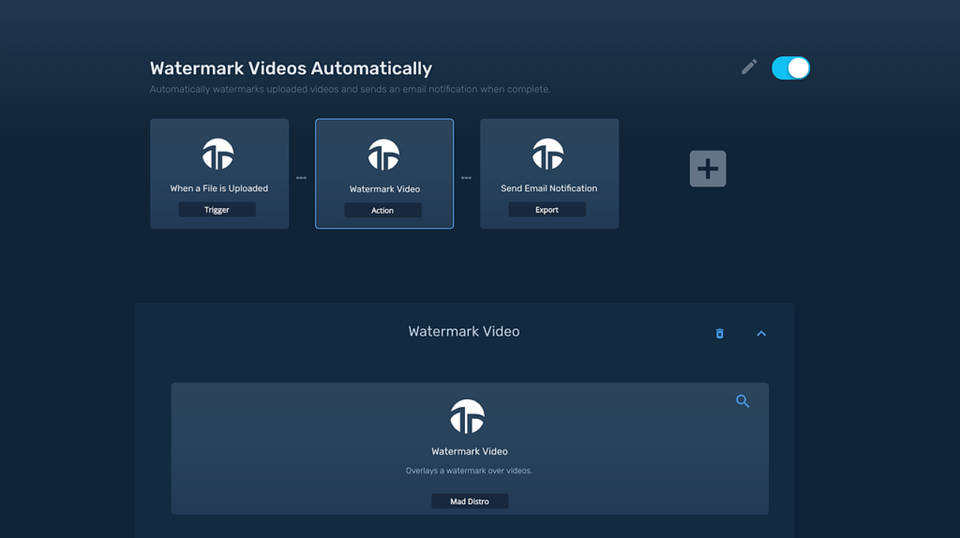
Task: Click the Trigger badge
Action: point(217,210)
